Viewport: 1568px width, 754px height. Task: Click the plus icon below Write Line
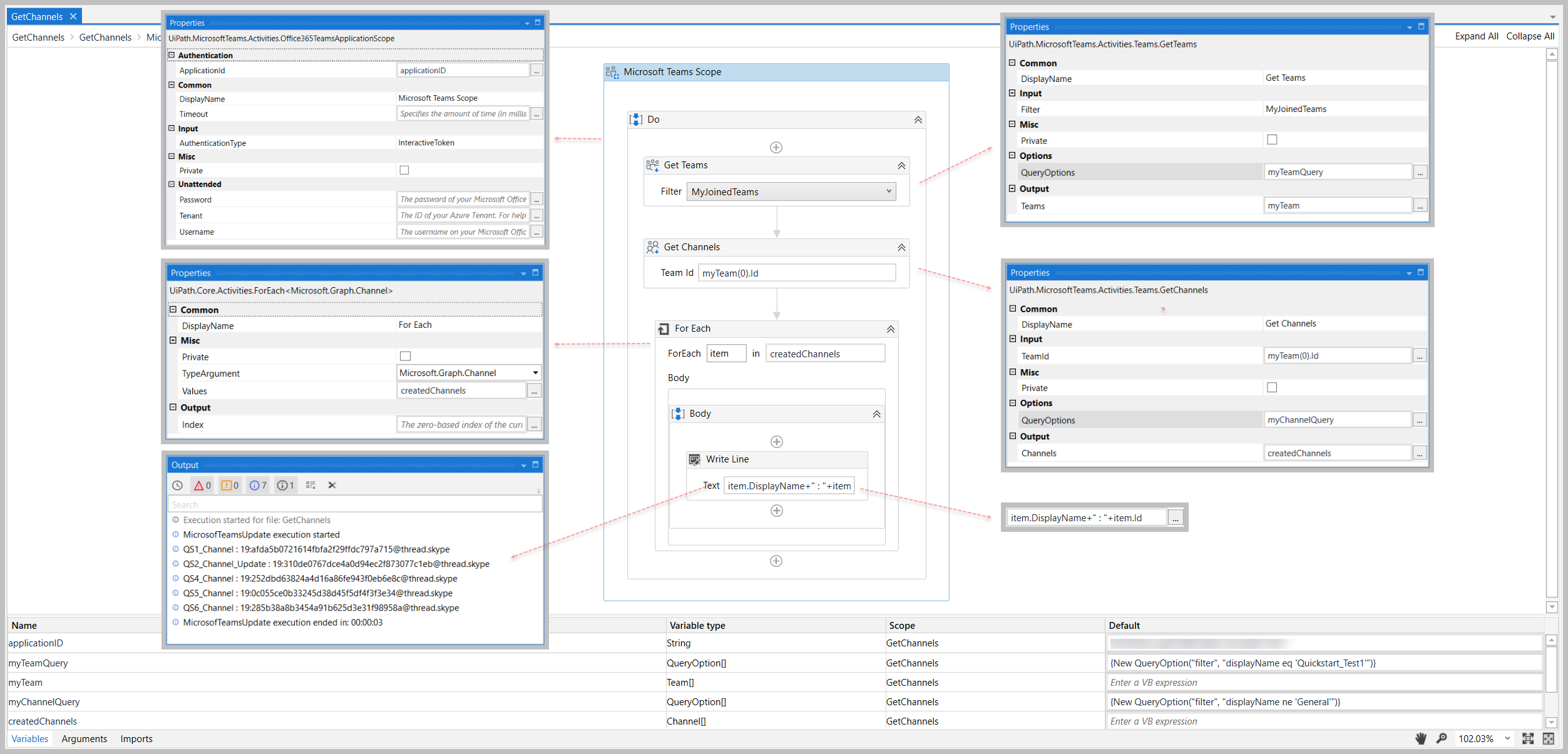click(777, 511)
